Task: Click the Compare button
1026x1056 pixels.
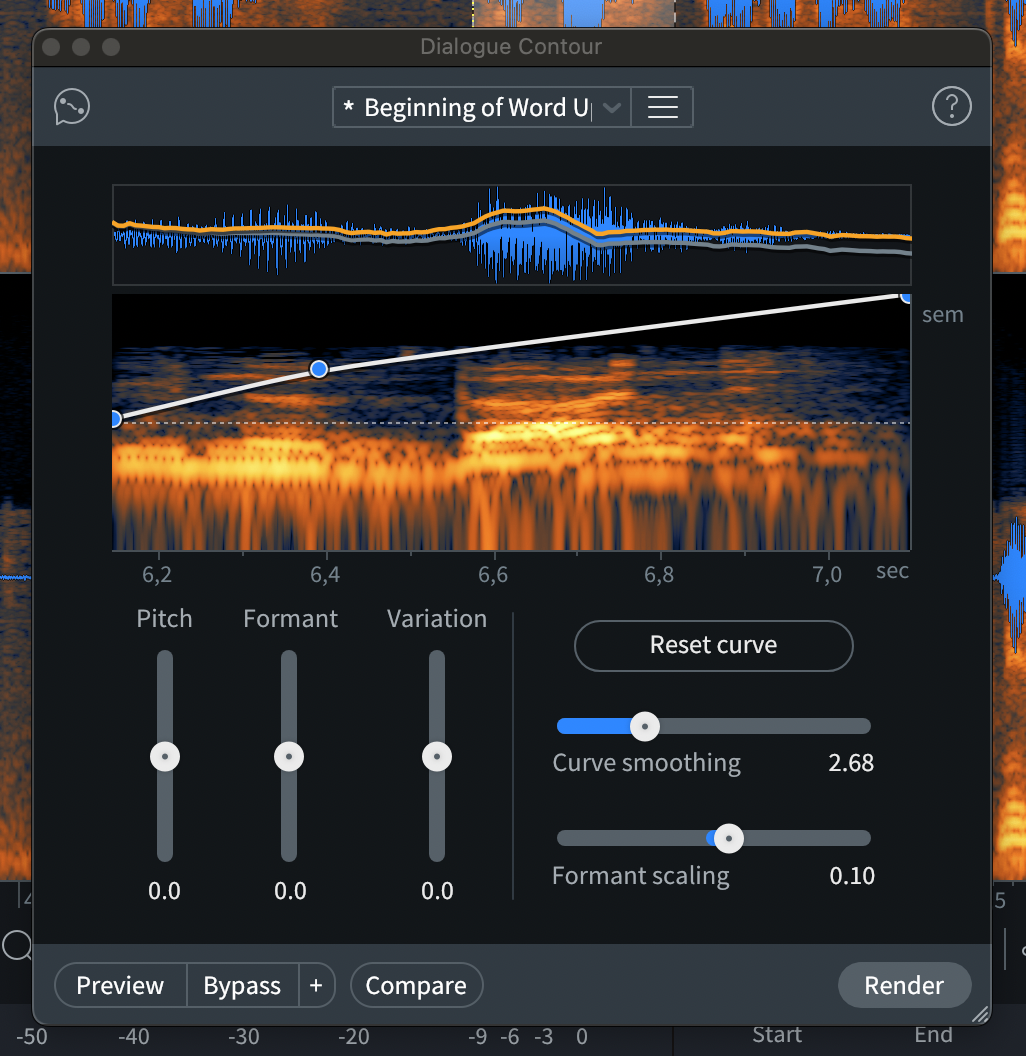Action: (416, 985)
